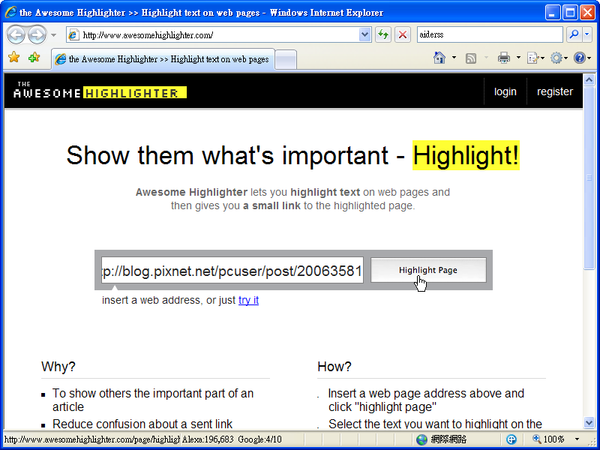
Task: Open a new blank tab
Action: [285, 60]
